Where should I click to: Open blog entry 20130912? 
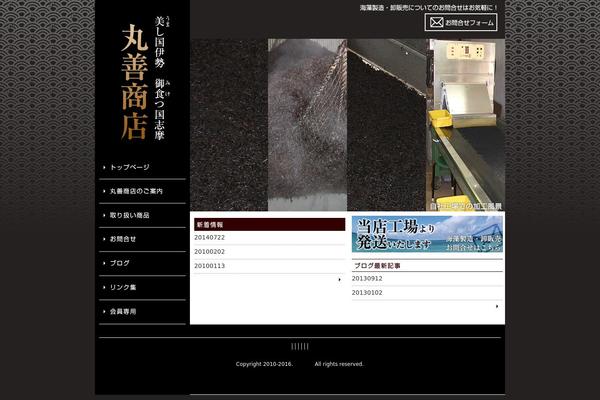coord(367,278)
